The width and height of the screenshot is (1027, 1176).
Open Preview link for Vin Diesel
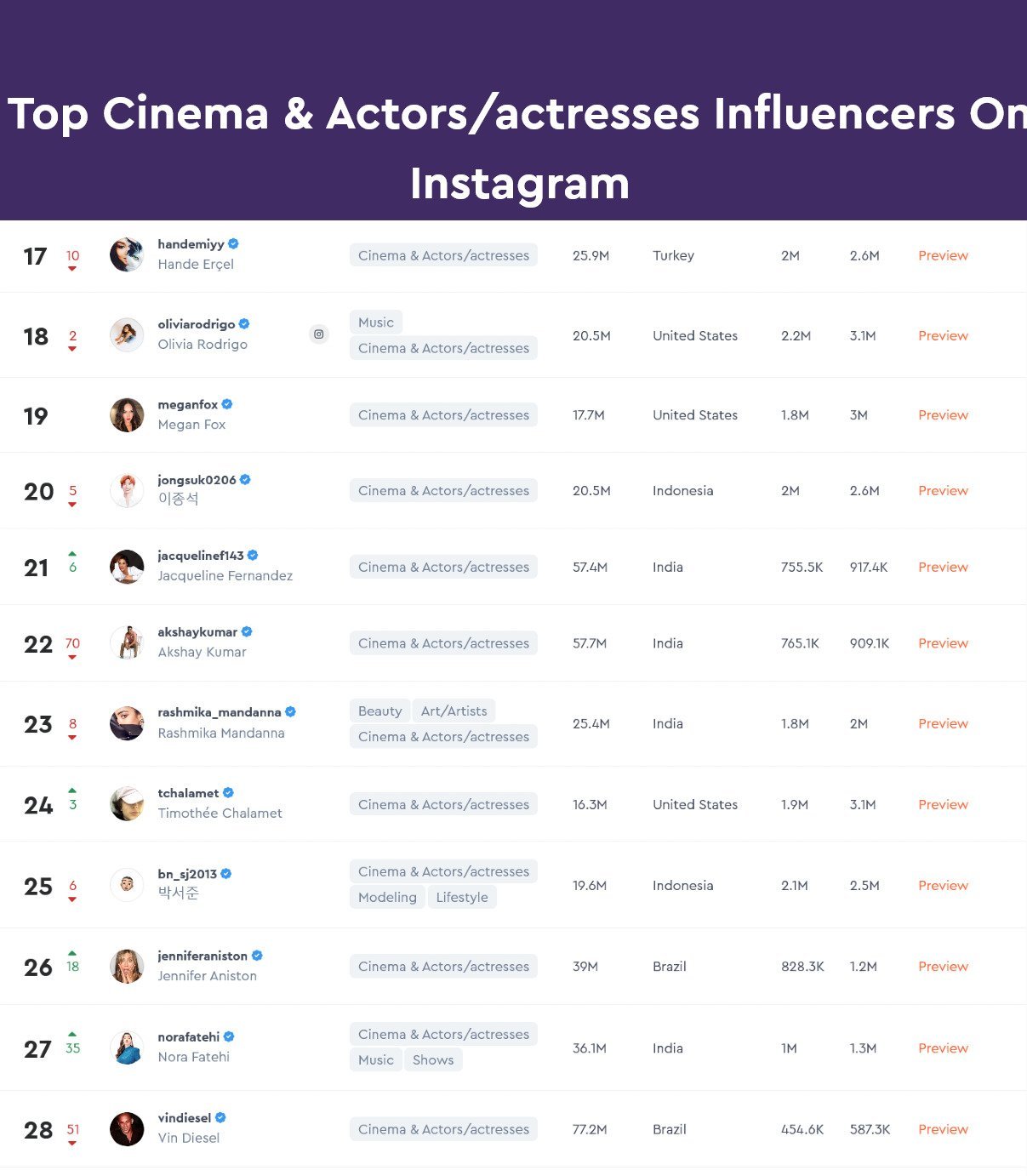943,1129
